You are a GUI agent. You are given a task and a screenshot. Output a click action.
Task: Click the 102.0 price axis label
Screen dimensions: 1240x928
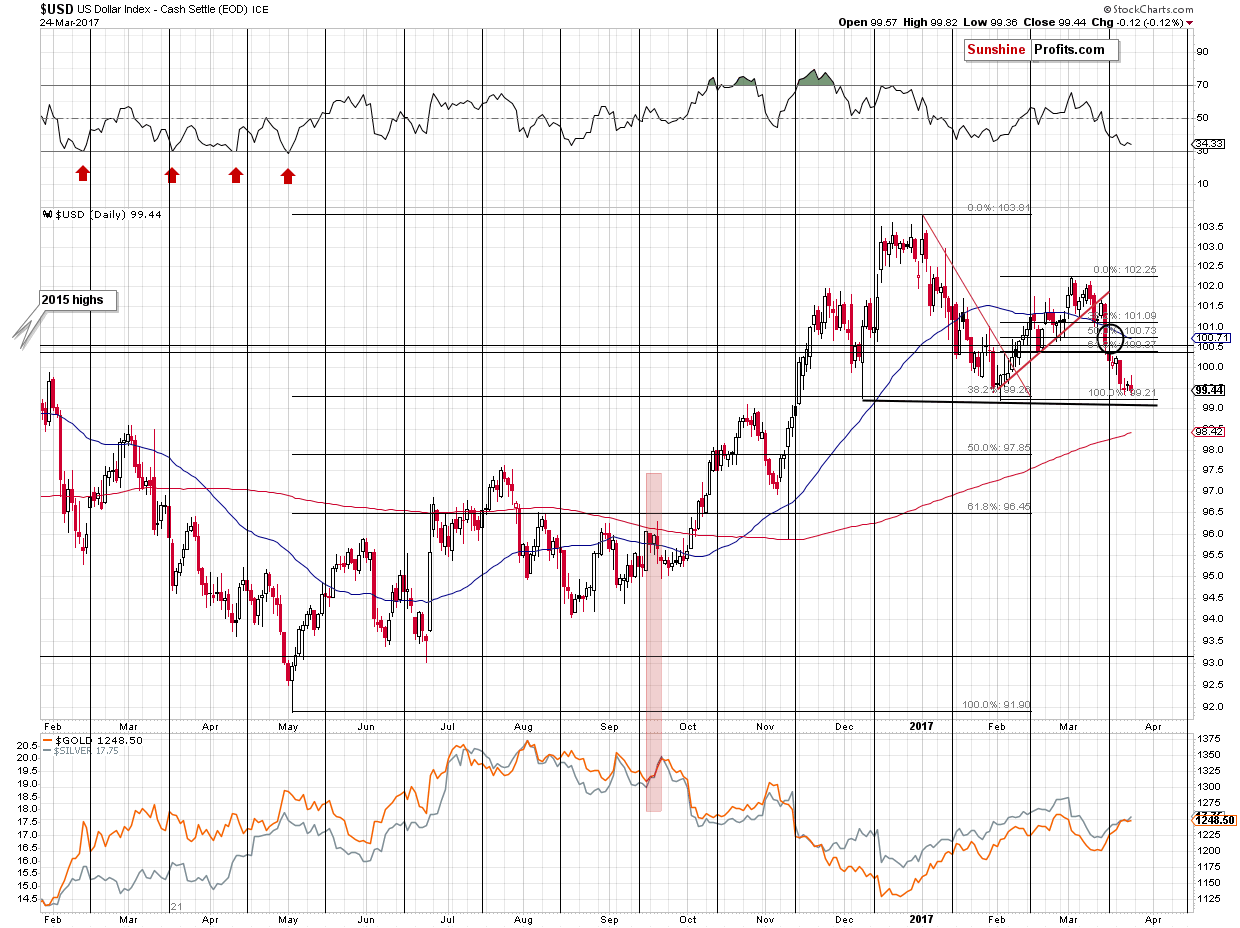(1211, 286)
